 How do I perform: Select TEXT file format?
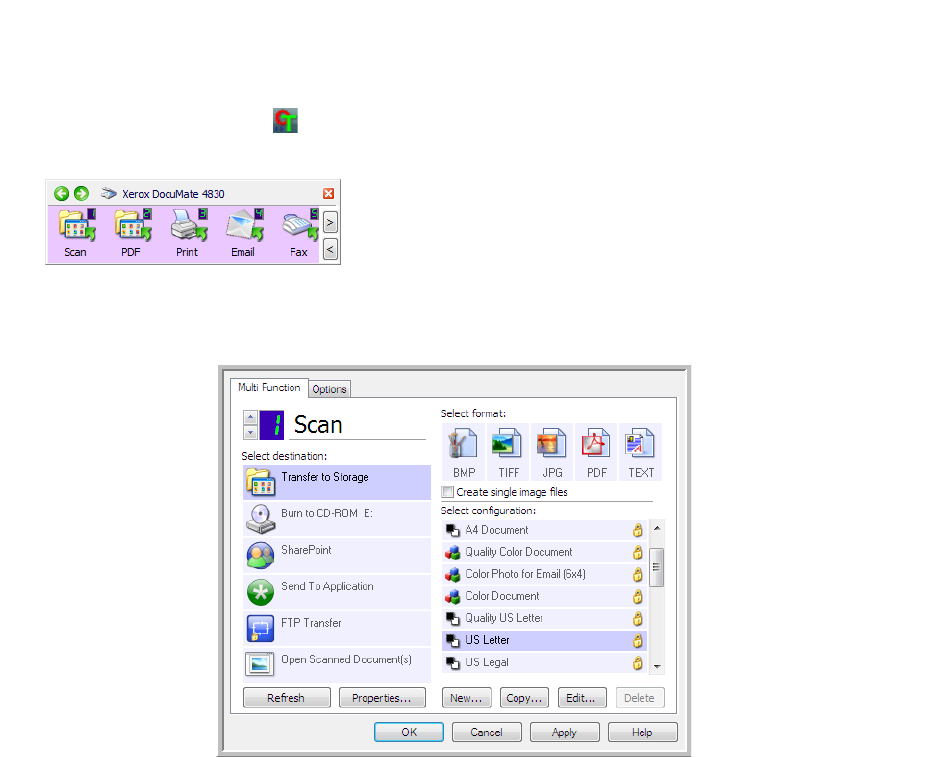point(641,452)
